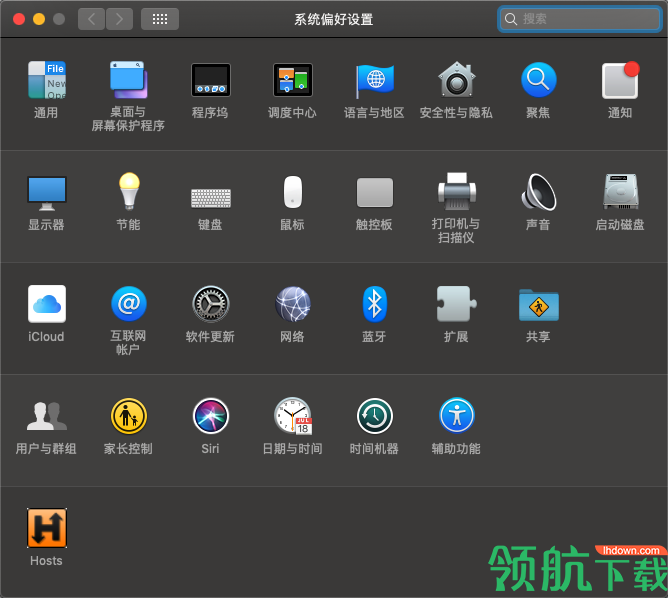The image size is (668, 598).
Task: Click the magnifier icon in search field
Action: (x=510, y=19)
